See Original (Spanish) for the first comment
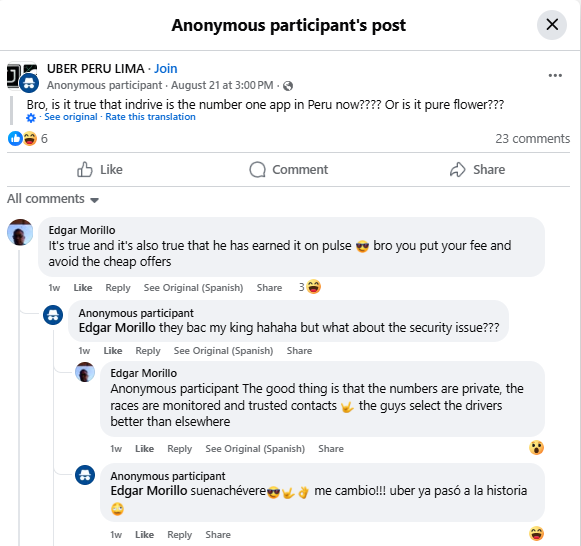581x546 pixels. point(193,287)
